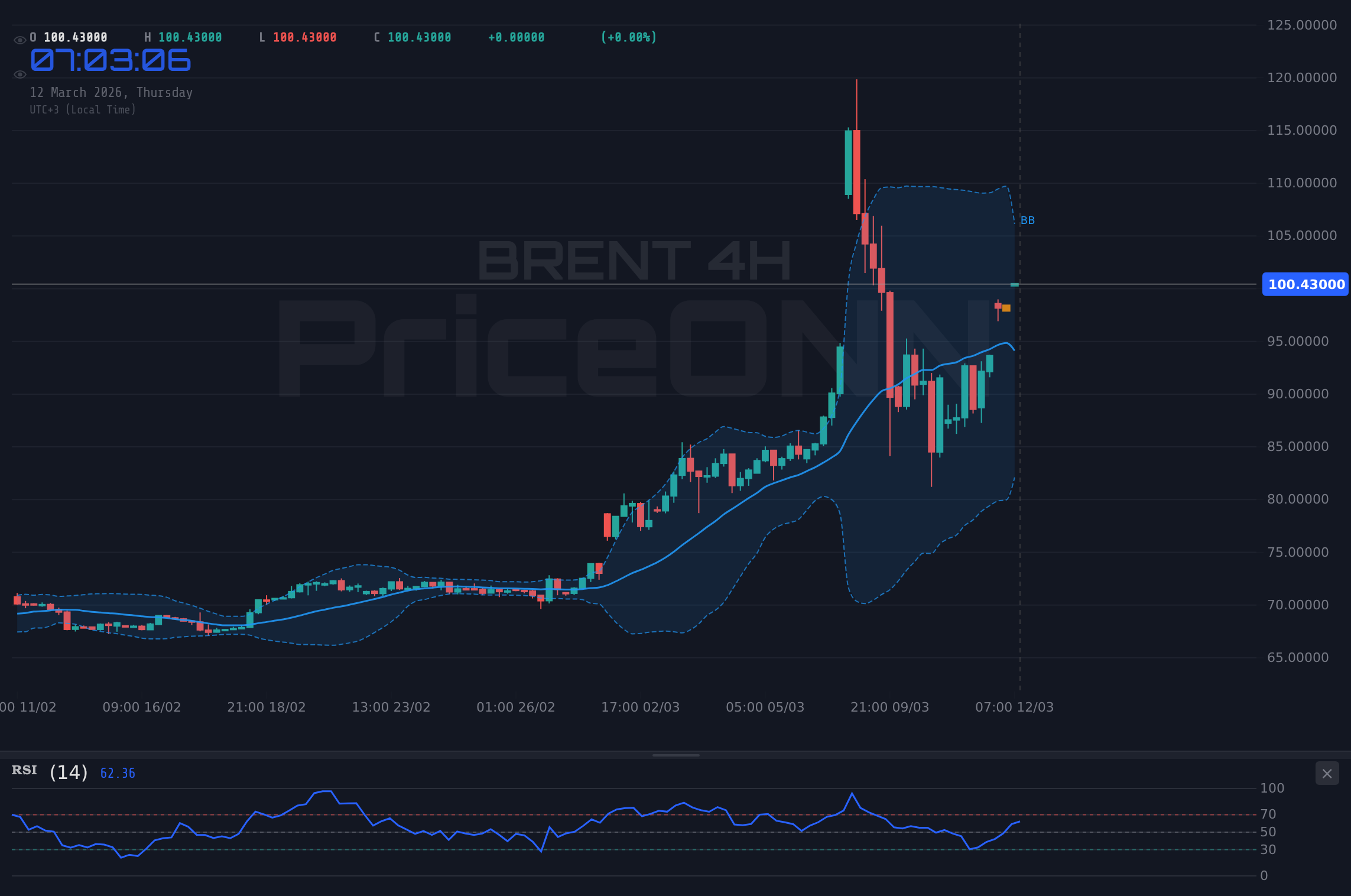Click the 120.00000 price axis label
1351x896 pixels.
pos(1301,77)
